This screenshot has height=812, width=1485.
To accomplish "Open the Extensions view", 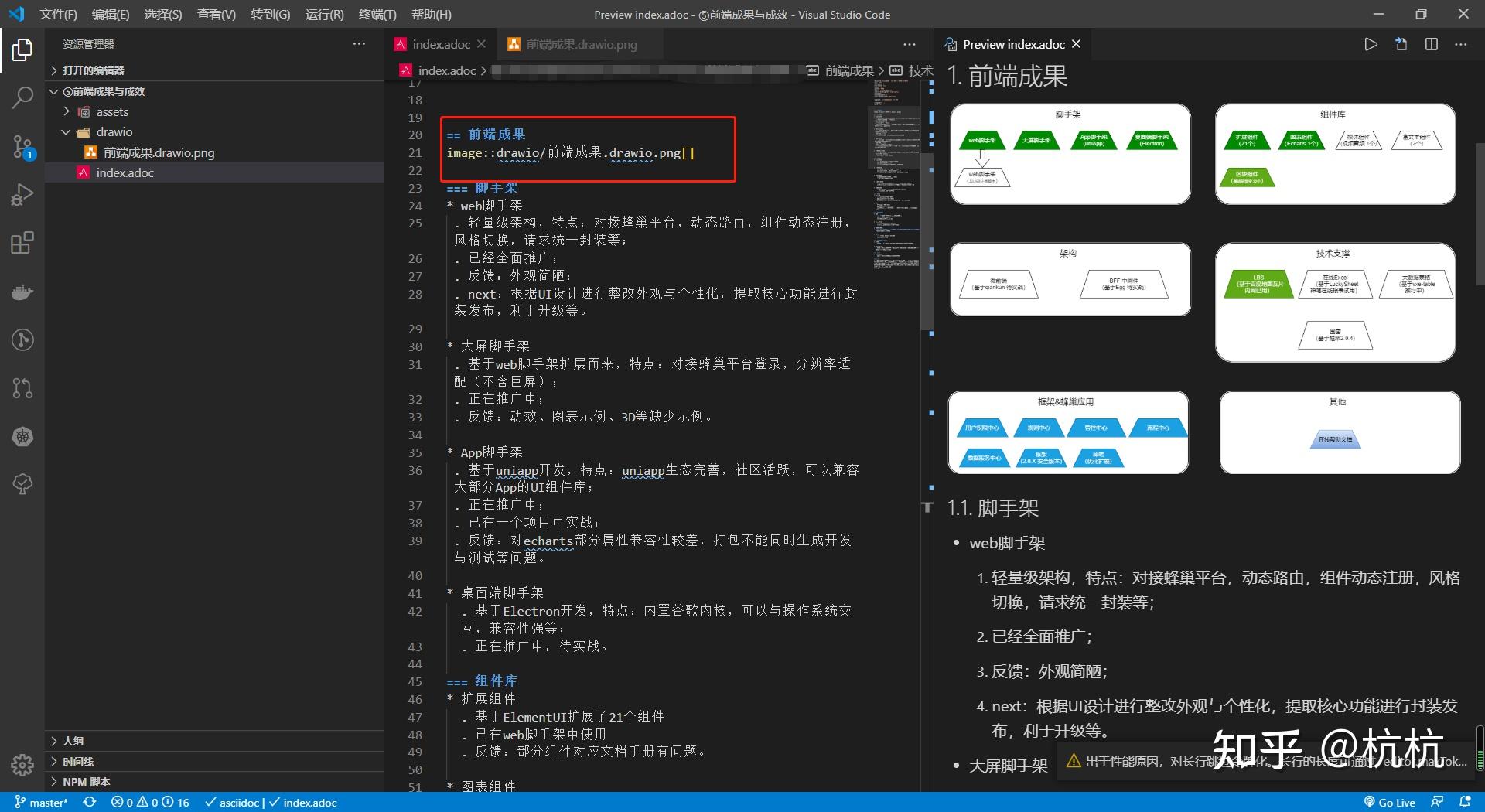I will click(22, 243).
